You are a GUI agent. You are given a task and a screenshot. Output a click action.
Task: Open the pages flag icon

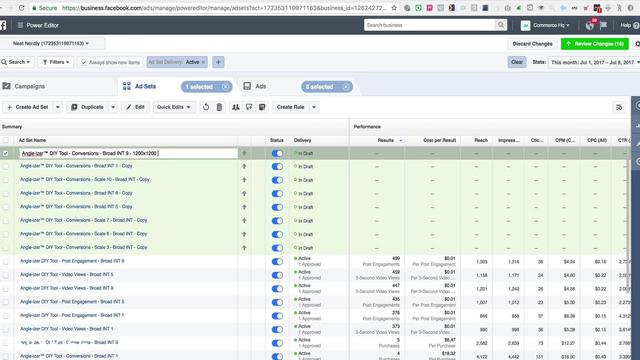pos(604,25)
